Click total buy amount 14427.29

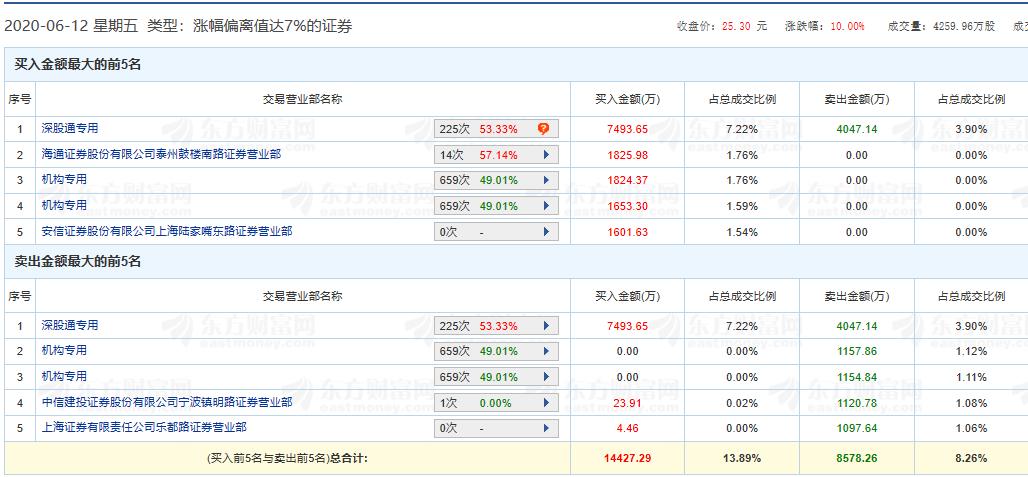coord(627,459)
